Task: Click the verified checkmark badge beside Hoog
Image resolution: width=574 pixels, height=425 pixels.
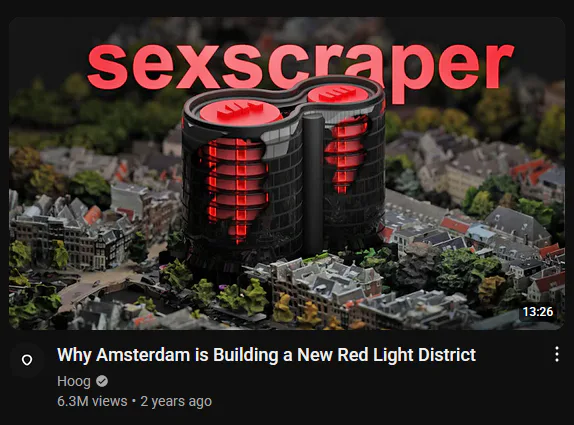Action: [x=102, y=381]
